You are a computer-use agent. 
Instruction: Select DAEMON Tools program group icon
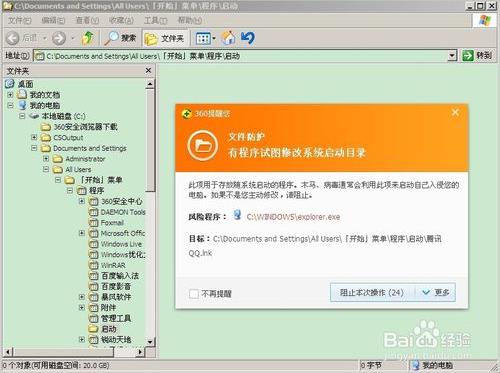pos(94,212)
